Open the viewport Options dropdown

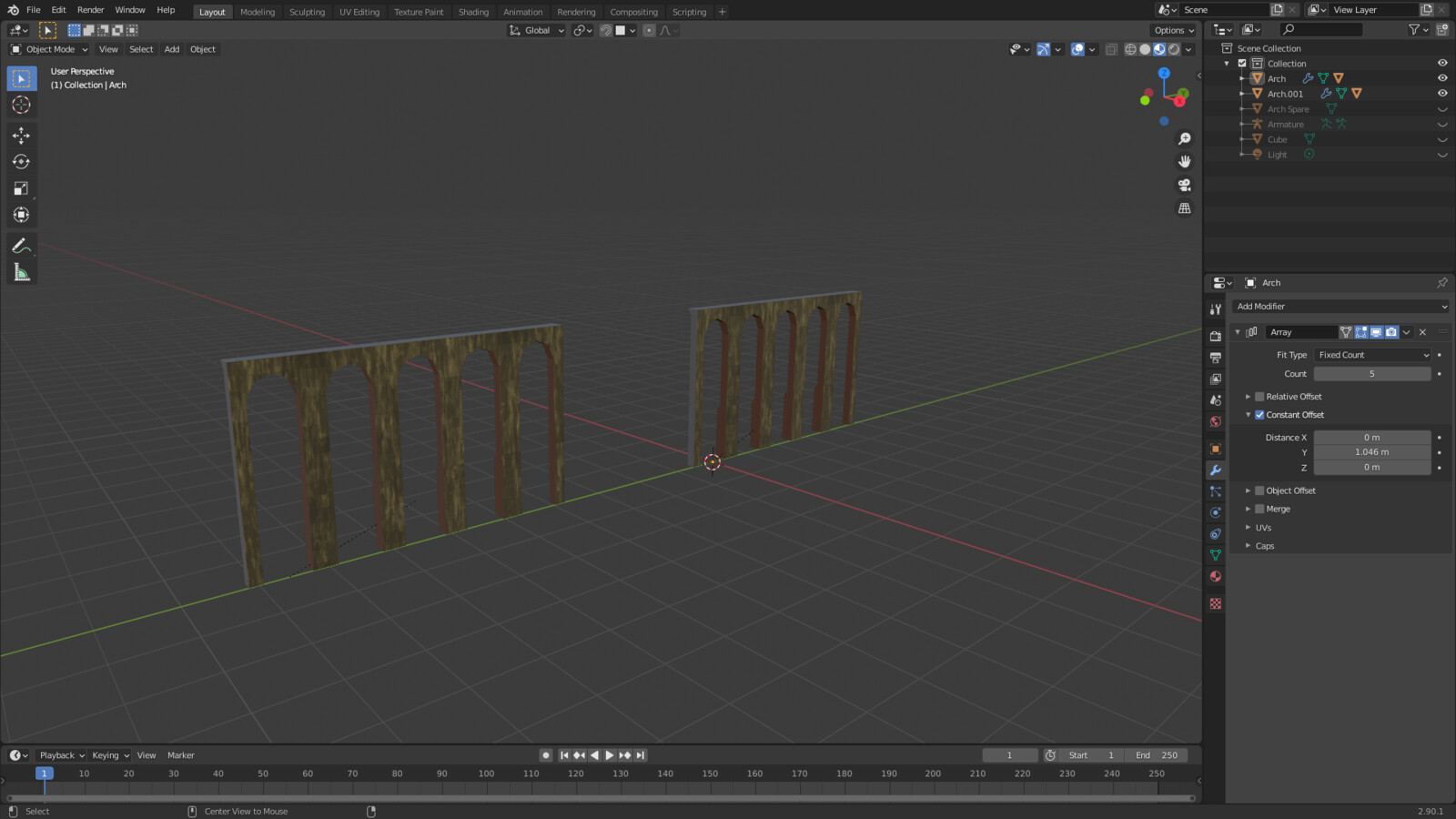(x=1174, y=30)
